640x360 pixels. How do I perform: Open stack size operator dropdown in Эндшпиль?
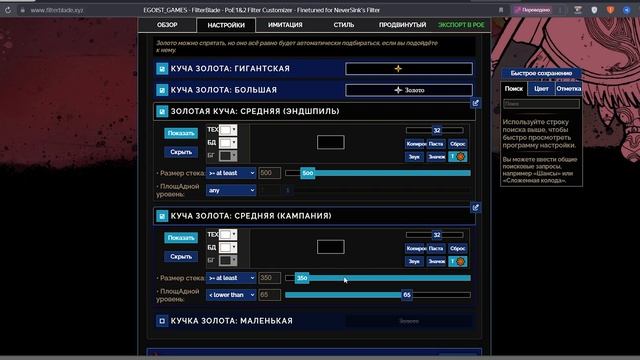231,173
